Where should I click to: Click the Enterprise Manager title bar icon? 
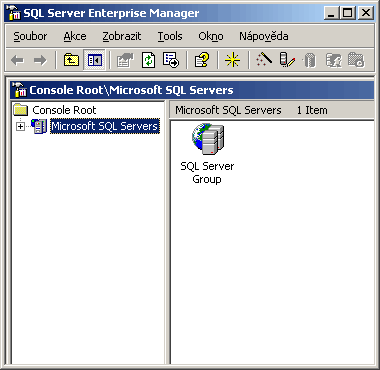coord(13,13)
